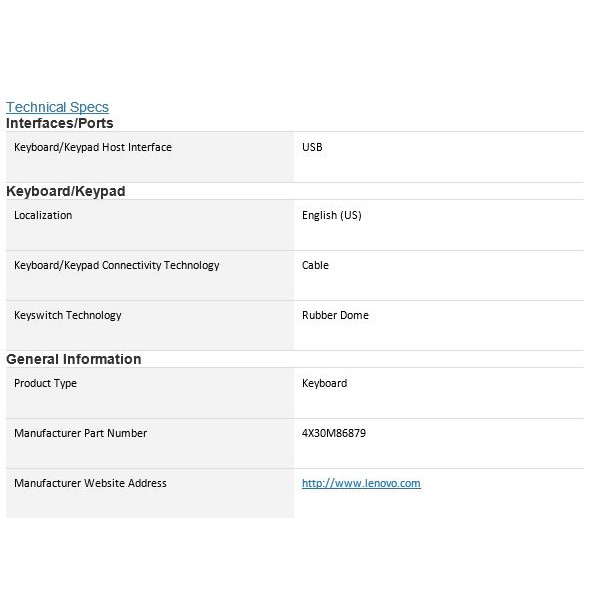
Task: Click the Keyboard/Keypad section heading
Action: tap(66, 191)
